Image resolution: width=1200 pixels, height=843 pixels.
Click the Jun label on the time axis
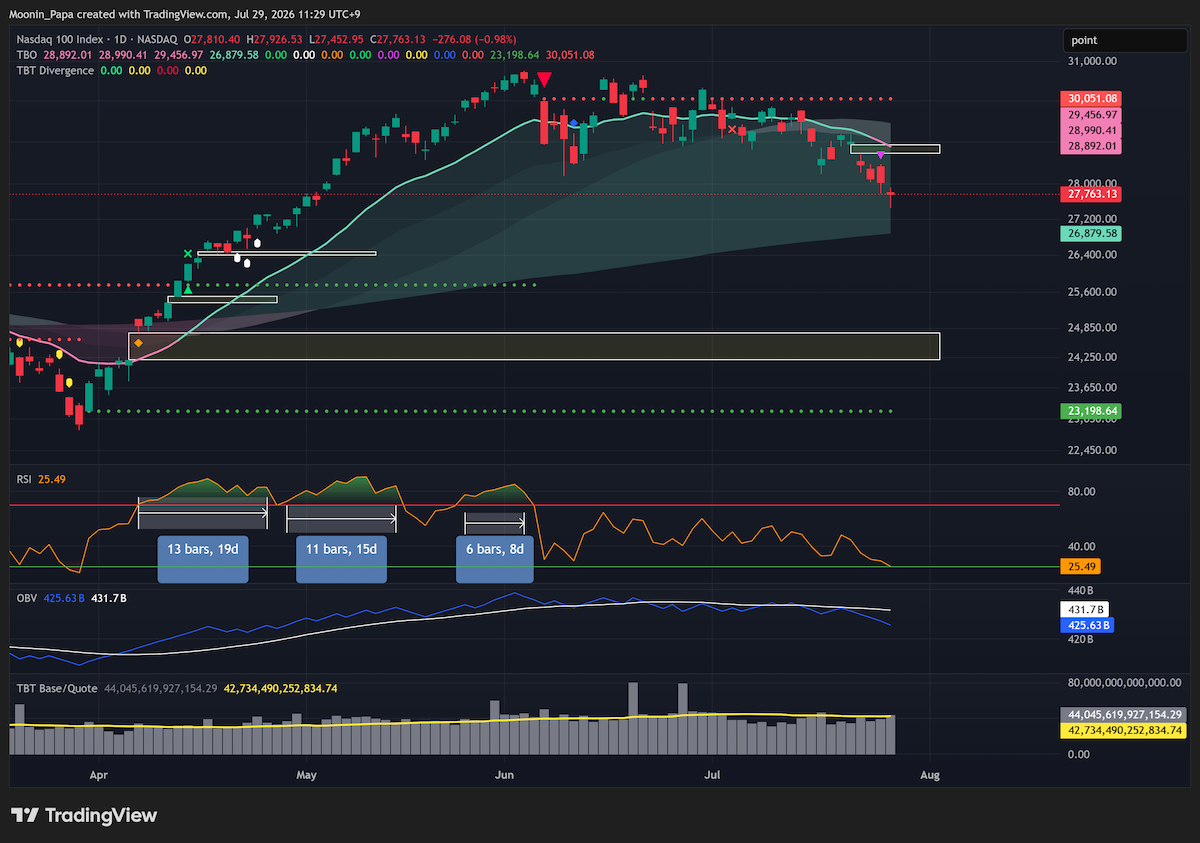click(x=504, y=774)
